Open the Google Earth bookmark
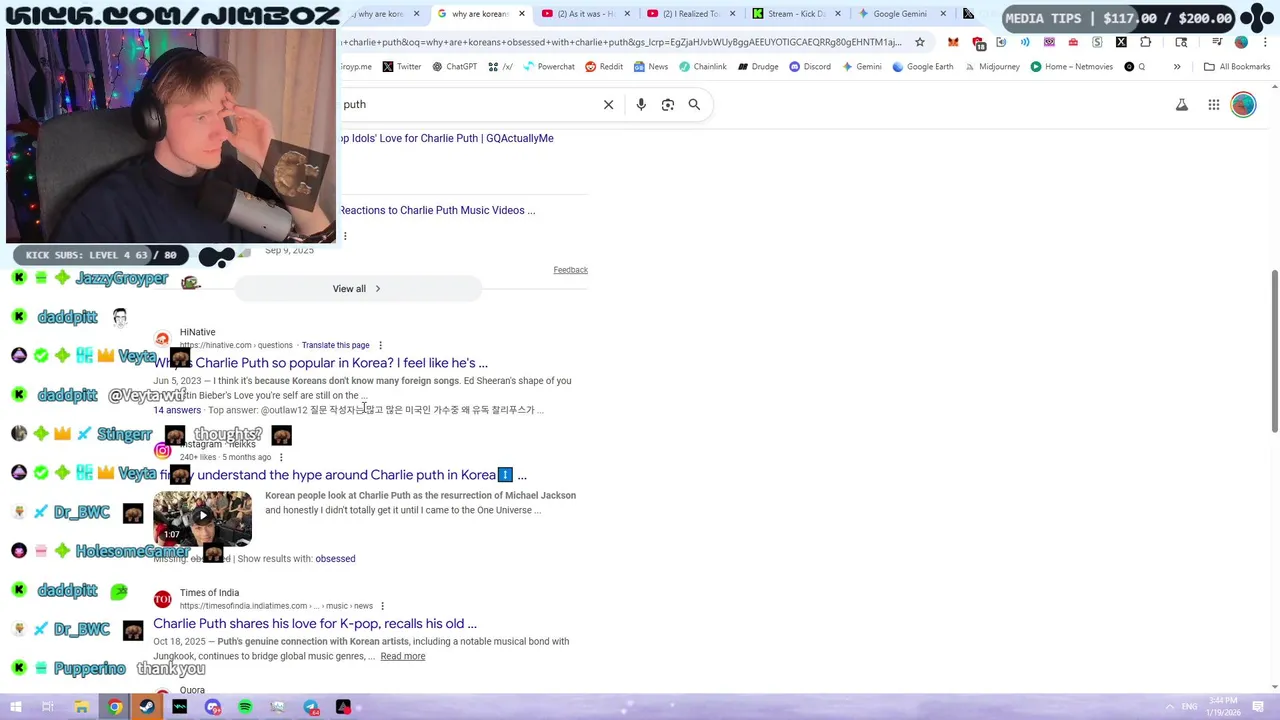This screenshot has height=720, width=1280. (x=922, y=67)
